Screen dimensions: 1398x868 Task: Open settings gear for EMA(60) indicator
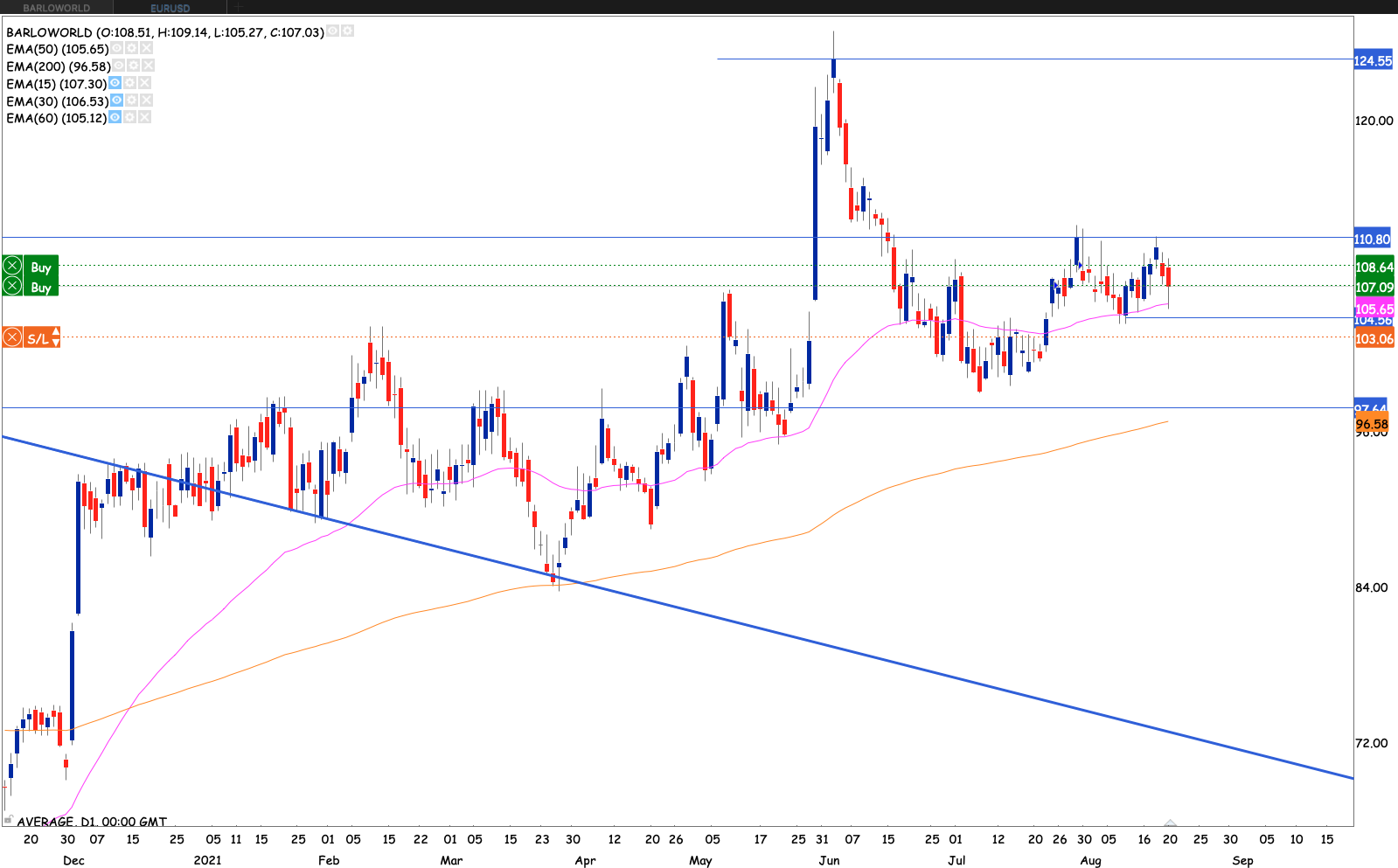pyautogui.click(x=129, y=117)
